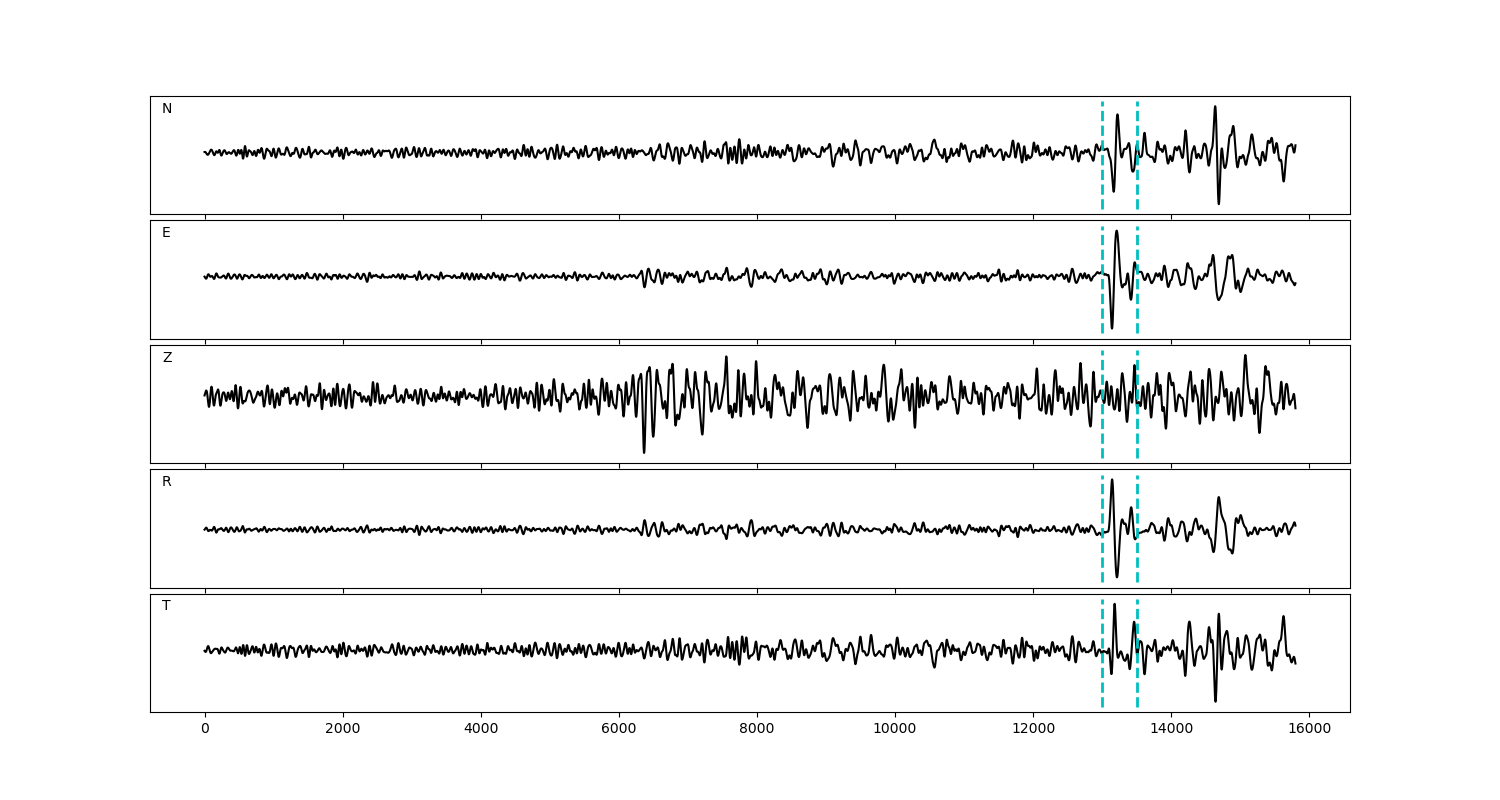Click the E component panel label

coord(167,233)
